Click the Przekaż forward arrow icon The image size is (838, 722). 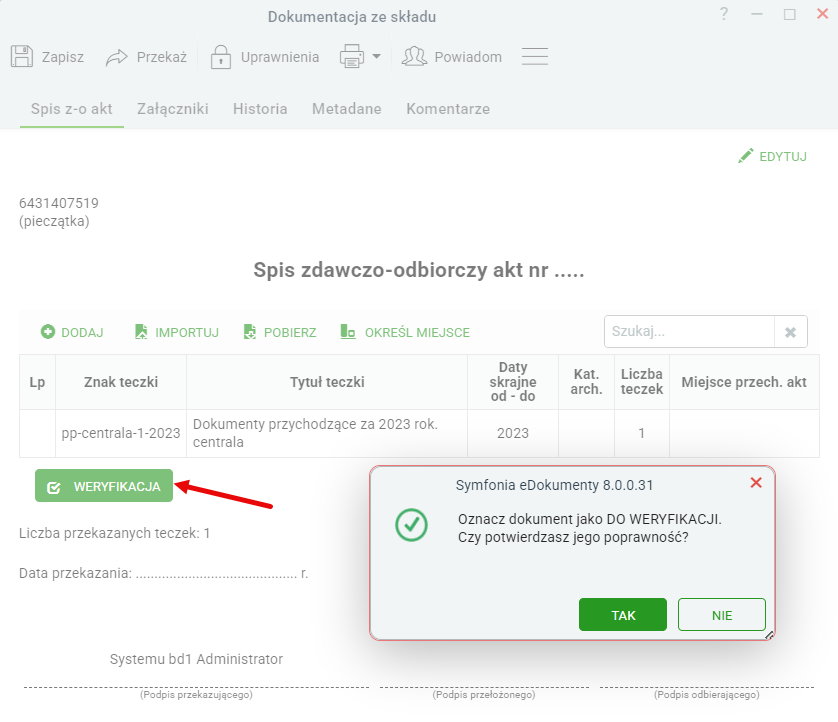pyautogui.click(x=117, y=57)
